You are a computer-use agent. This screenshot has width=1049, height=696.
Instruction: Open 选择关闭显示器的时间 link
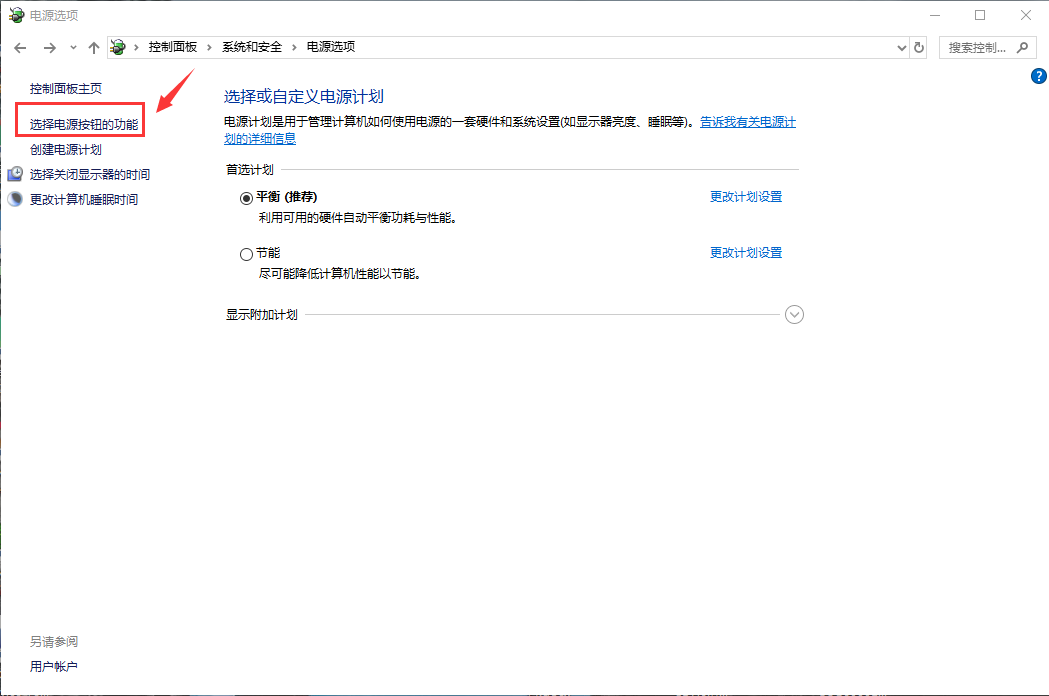90,174
